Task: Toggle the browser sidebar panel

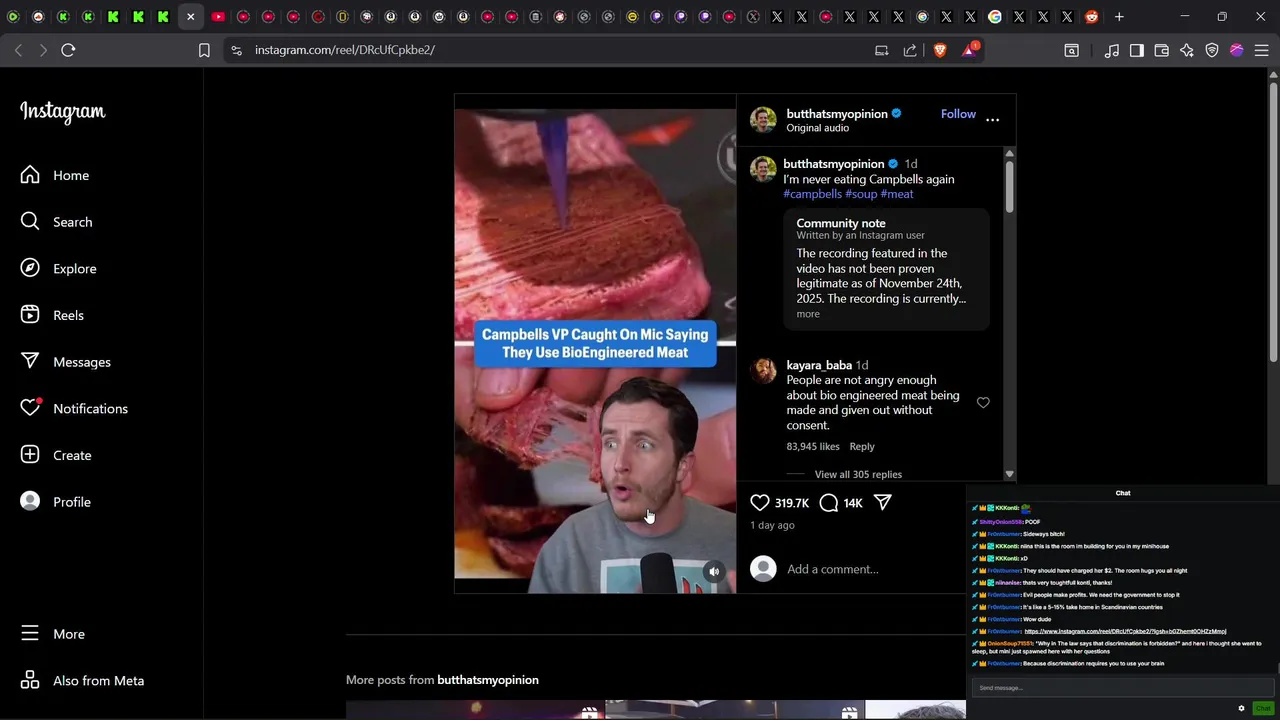Action: [1137, 50]
